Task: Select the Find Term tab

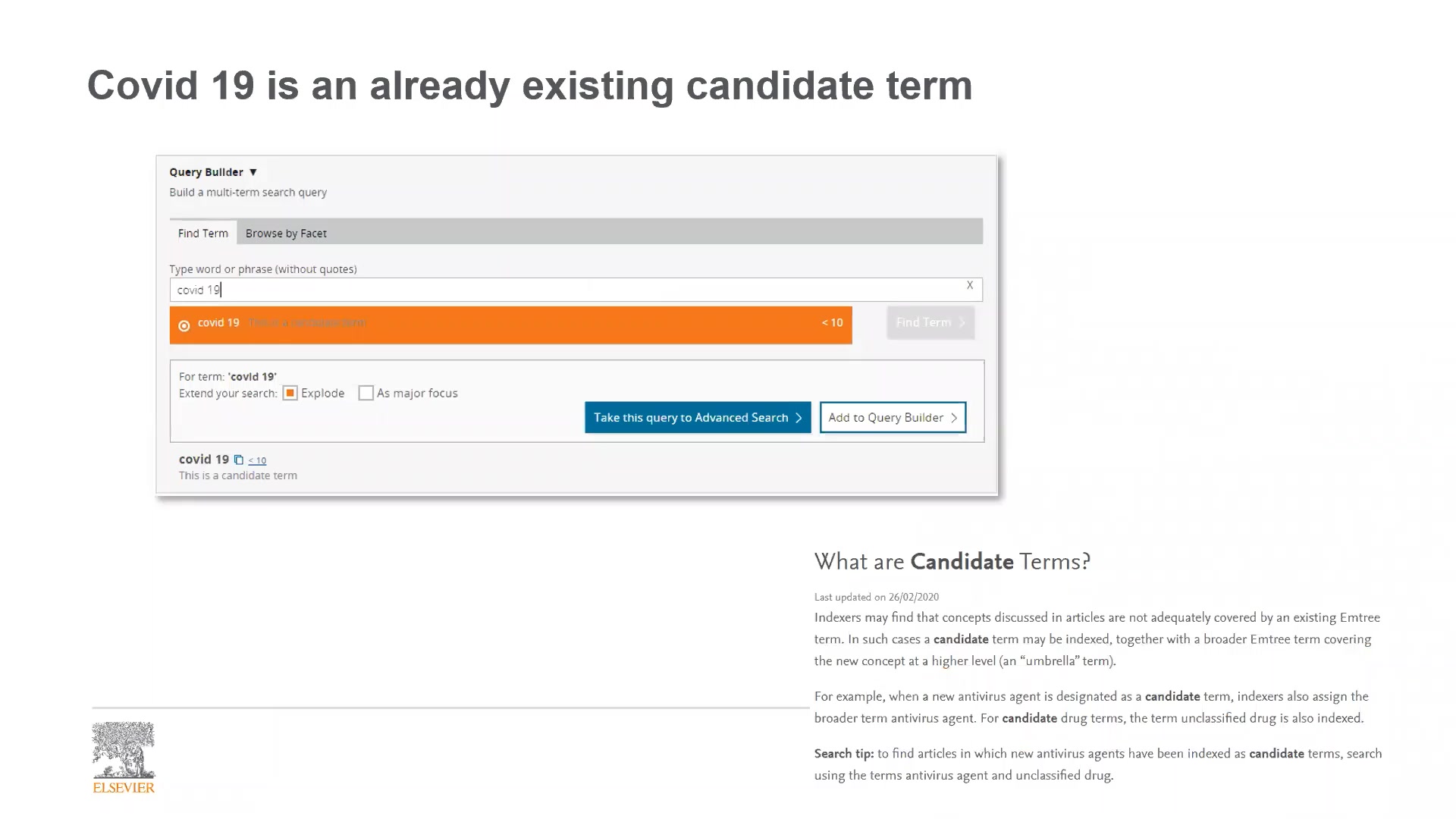Action: [203, 233]
